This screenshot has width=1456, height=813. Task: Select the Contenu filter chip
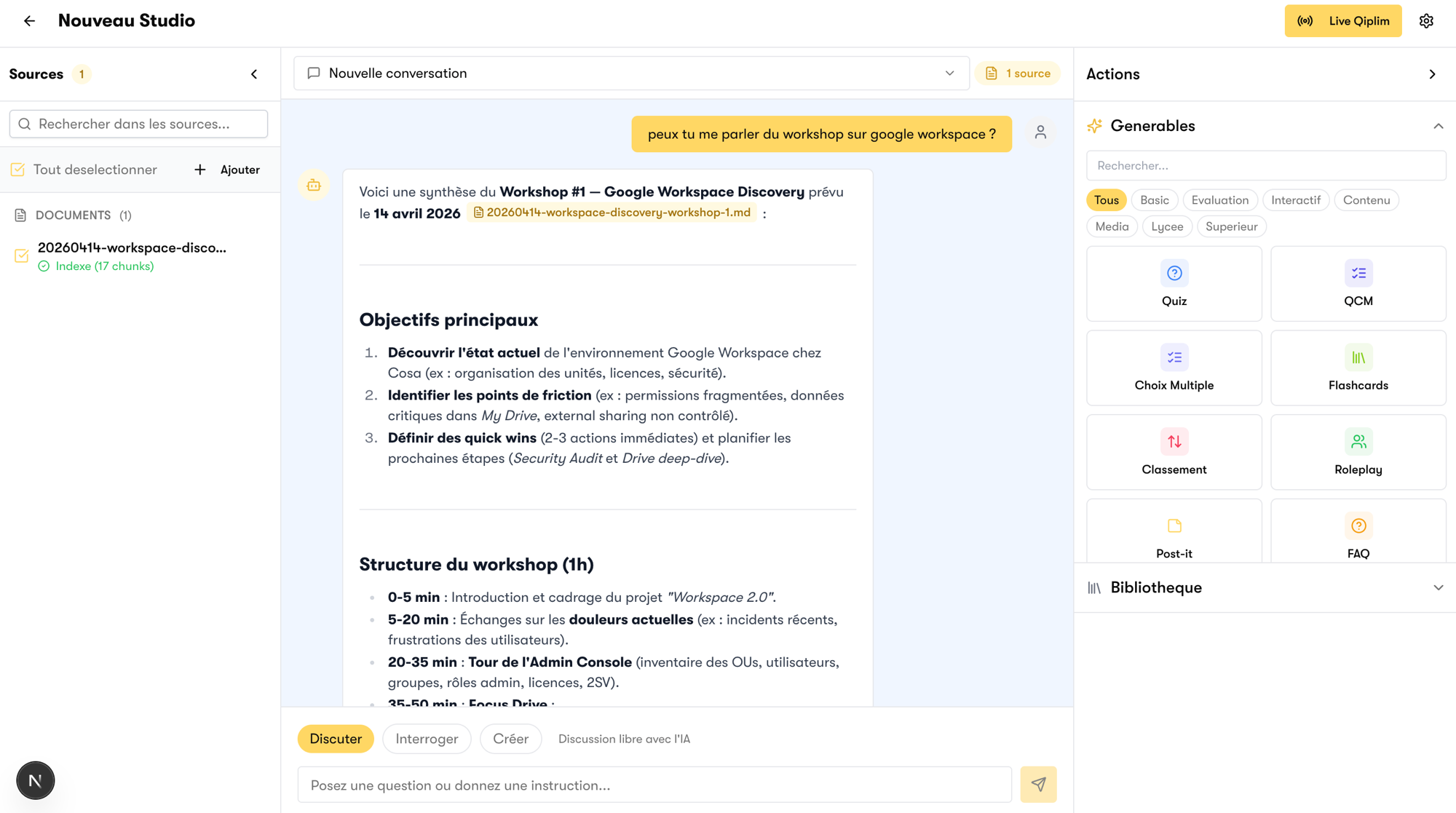click(1366, 200)
